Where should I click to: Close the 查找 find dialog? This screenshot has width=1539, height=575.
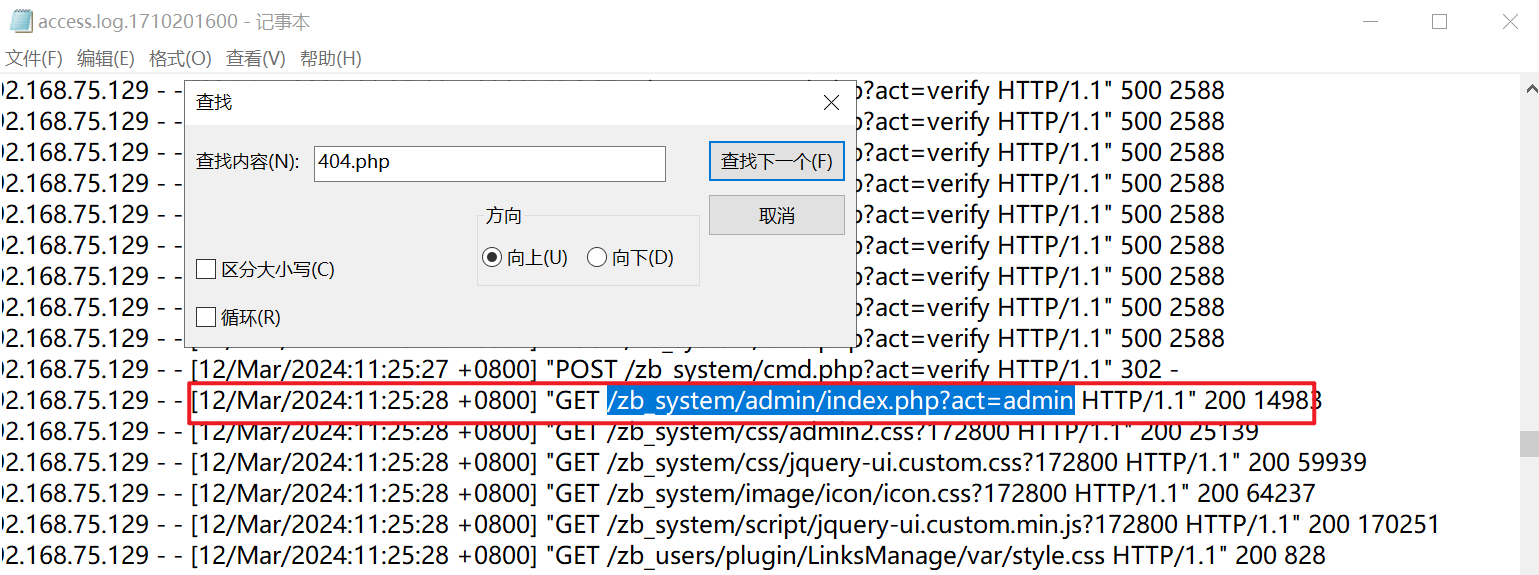point(830,102)
